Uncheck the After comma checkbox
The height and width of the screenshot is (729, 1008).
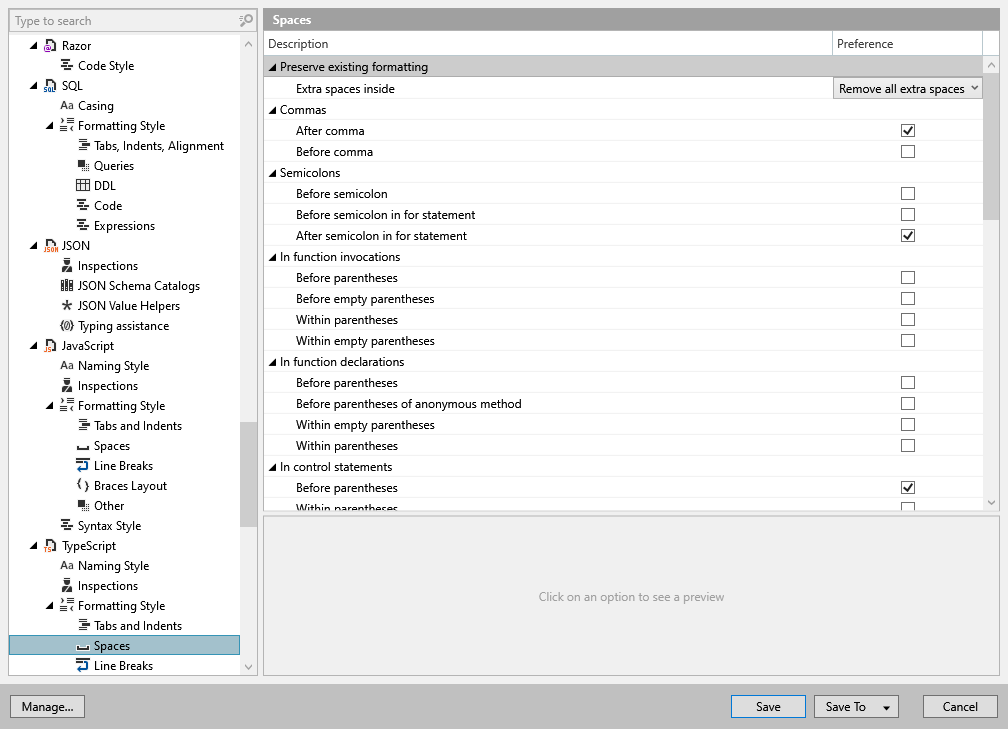point(908,130)
